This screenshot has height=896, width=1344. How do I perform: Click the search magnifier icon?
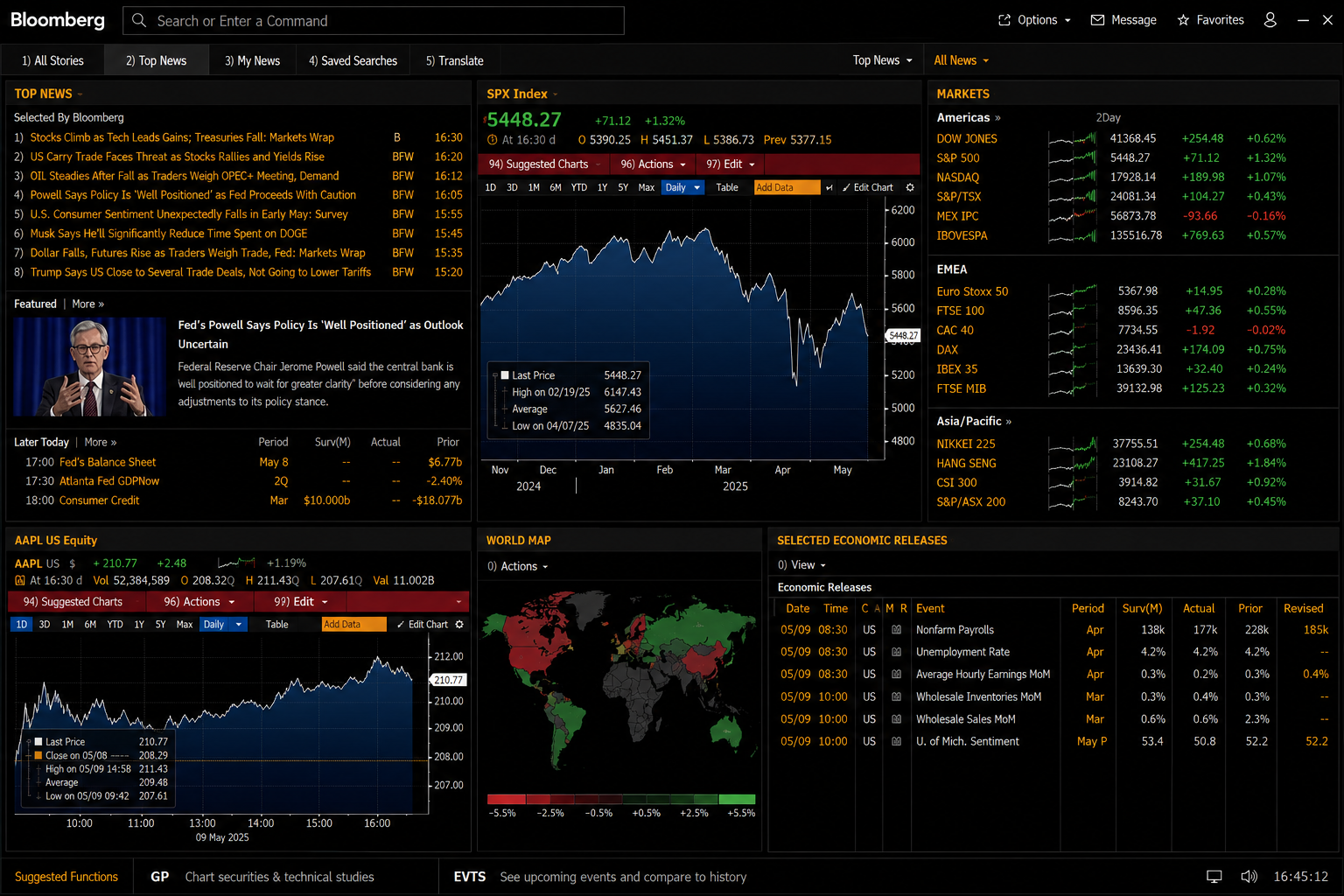pos(139,20)
